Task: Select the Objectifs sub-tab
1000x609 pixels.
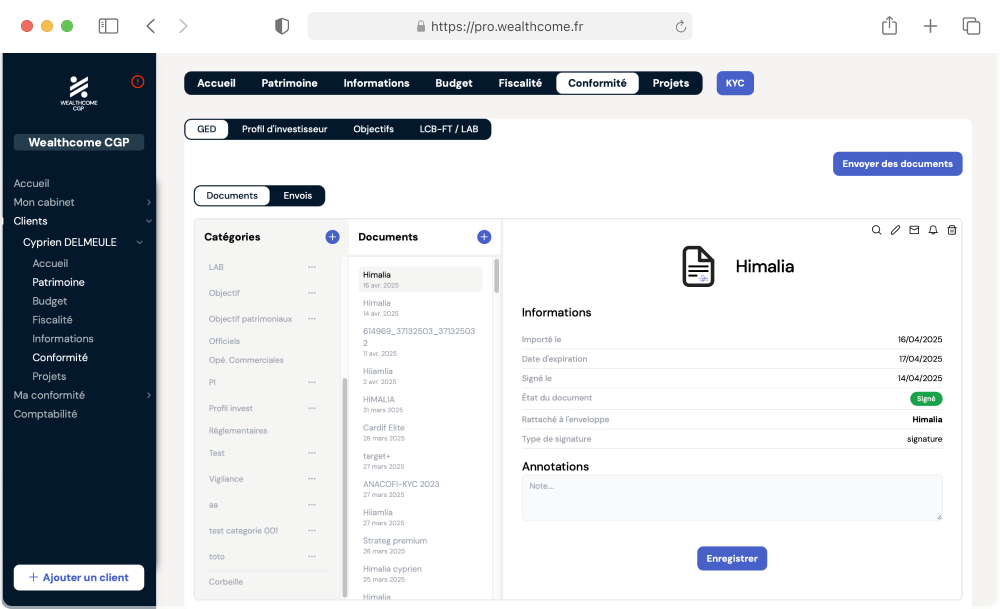Action: click(374, 129)
